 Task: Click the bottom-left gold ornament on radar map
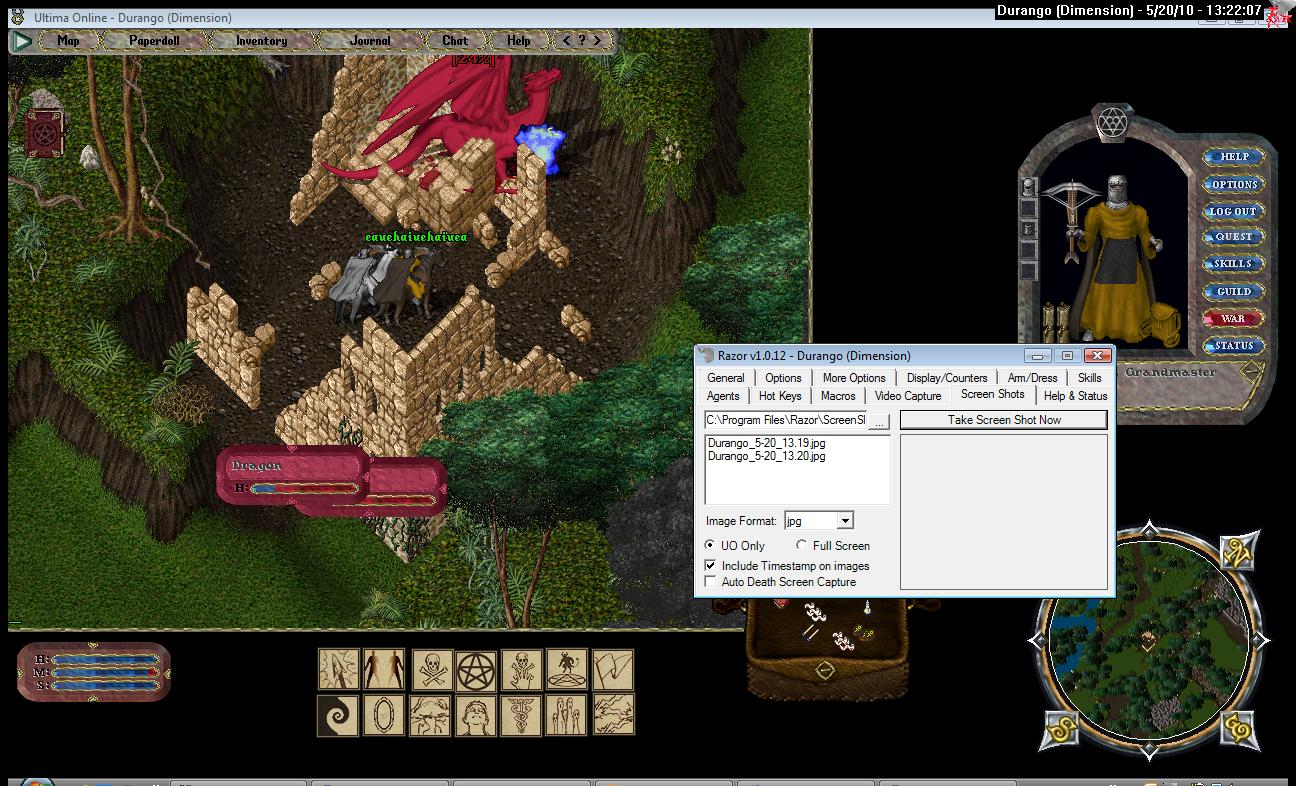[1062, 730]
